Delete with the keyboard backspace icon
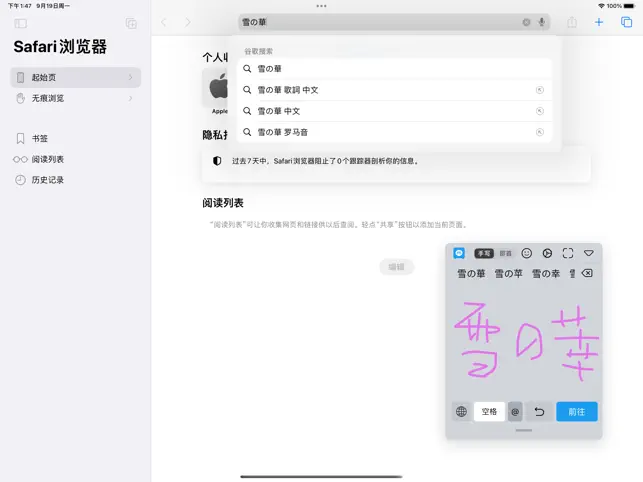The width and height of the screenshot is (643, 482). [x=587, y=273]
